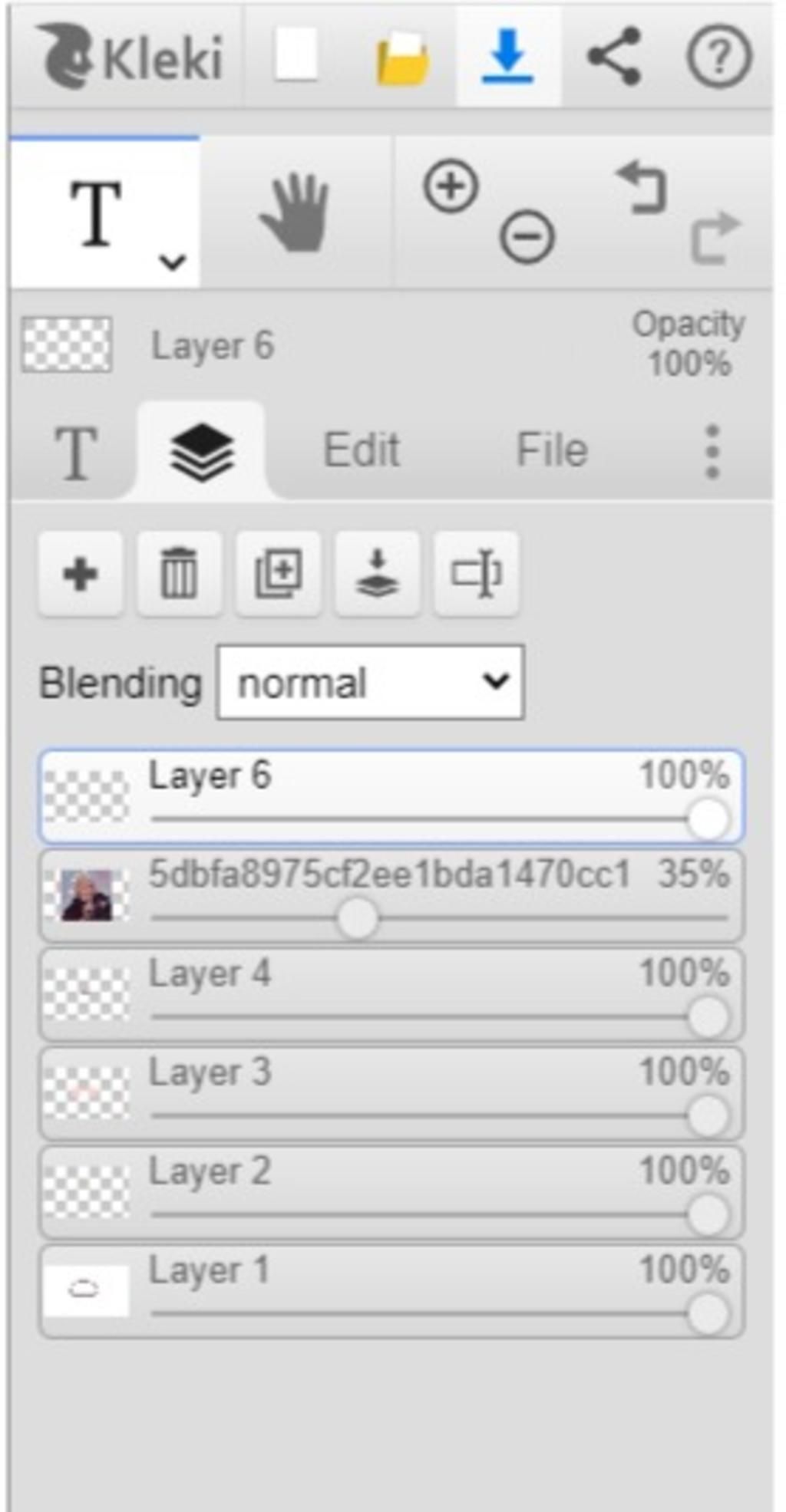Click the share icon
Image resolution: width=786 pixels, height=1512 pixels.
(x=613, y=56)
